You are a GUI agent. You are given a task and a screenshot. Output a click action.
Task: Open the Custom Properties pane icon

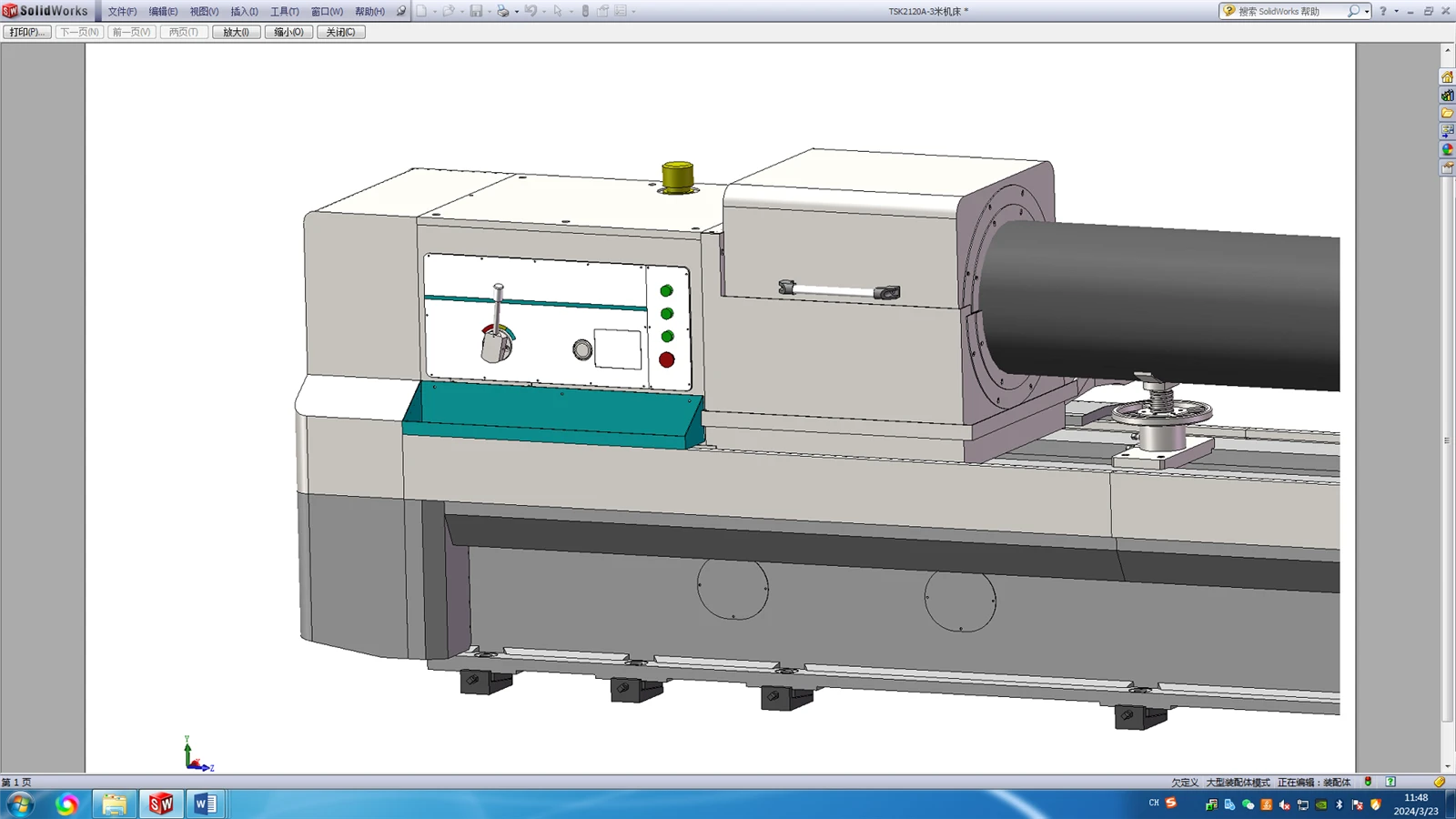click(1447, 167)
